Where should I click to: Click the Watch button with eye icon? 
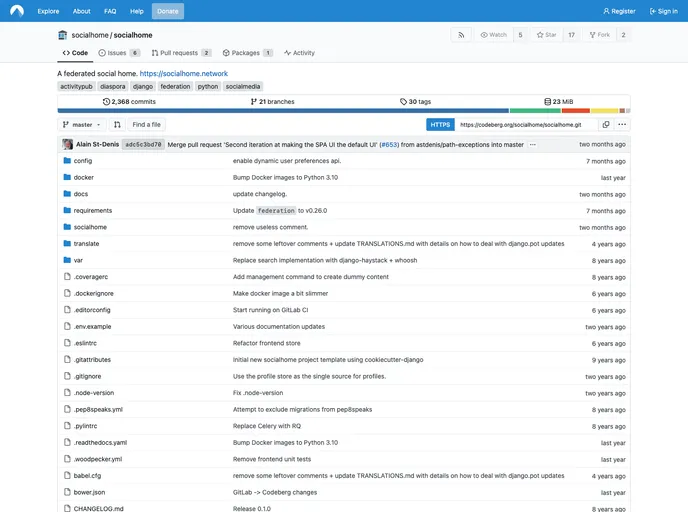(494, 35)
